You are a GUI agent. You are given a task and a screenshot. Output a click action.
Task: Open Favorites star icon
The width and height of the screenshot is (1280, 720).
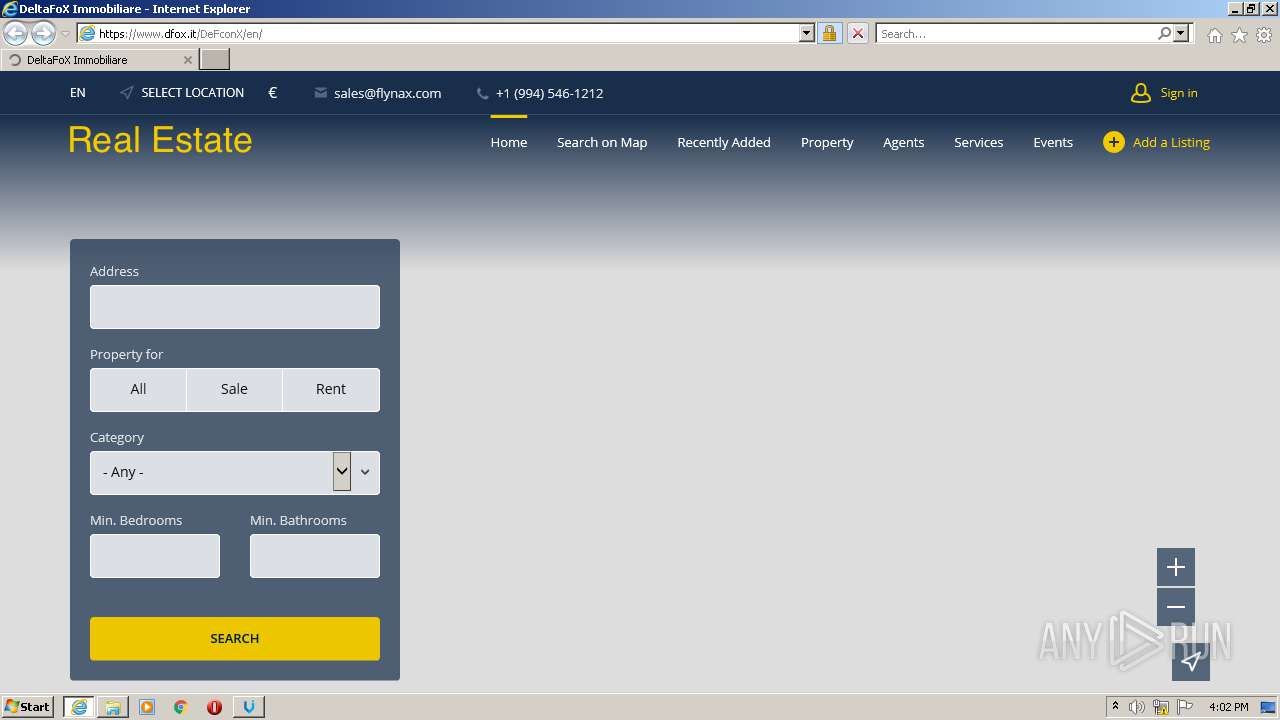pos(1239,35)
